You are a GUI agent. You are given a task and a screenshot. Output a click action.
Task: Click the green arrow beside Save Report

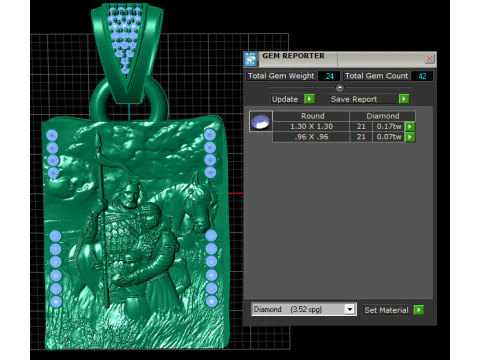404,99
